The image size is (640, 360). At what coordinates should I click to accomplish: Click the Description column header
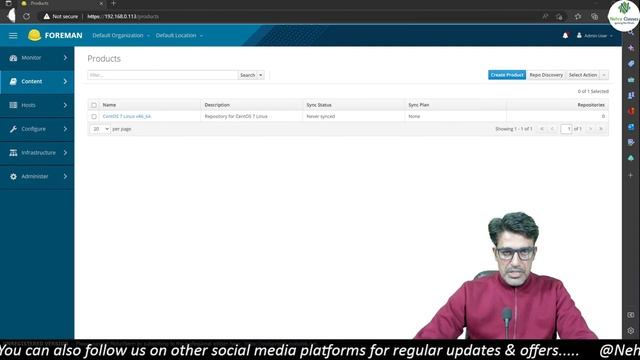coord(217,105)
